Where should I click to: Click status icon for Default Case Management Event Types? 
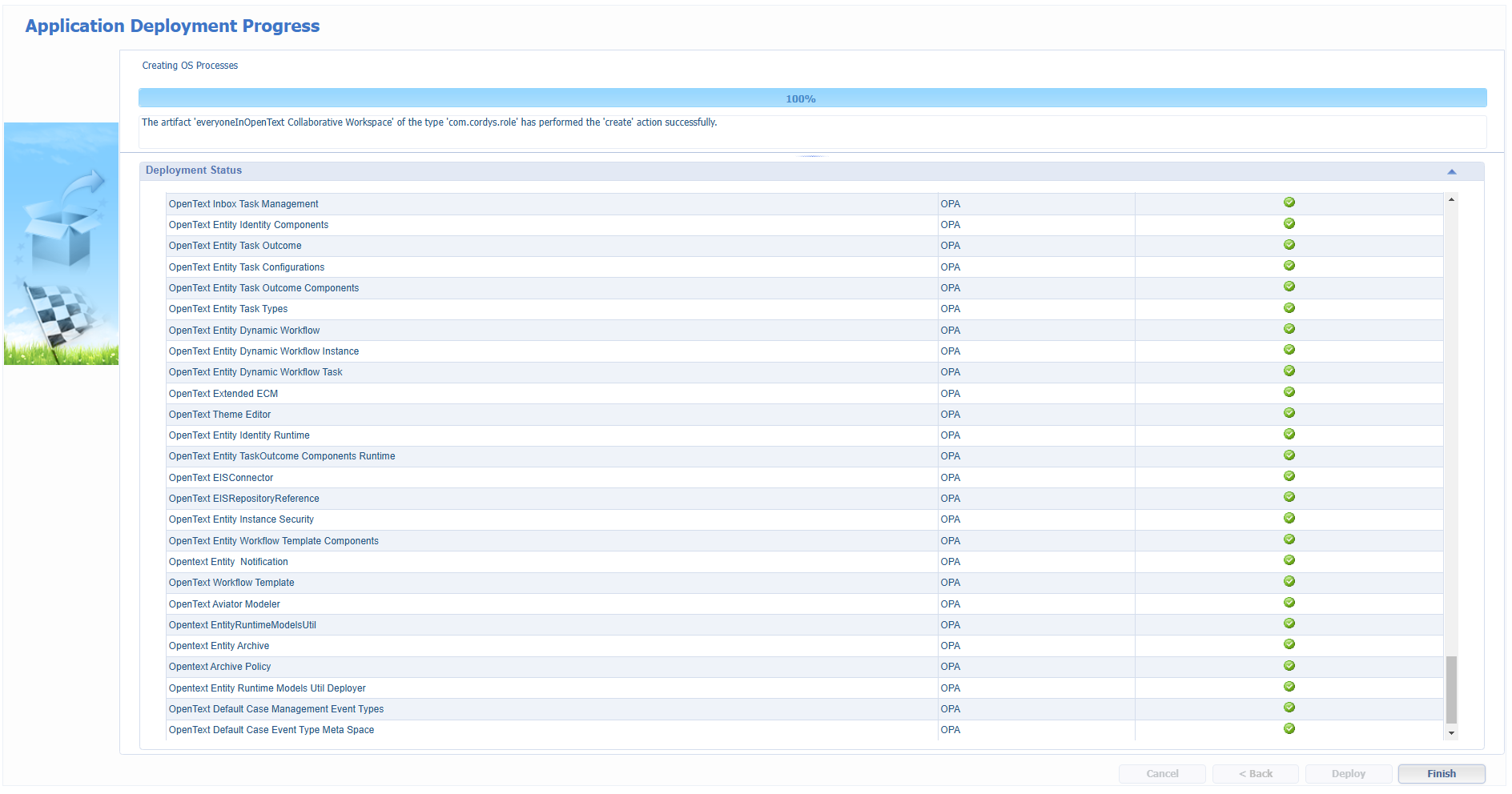coord(1289,708)
